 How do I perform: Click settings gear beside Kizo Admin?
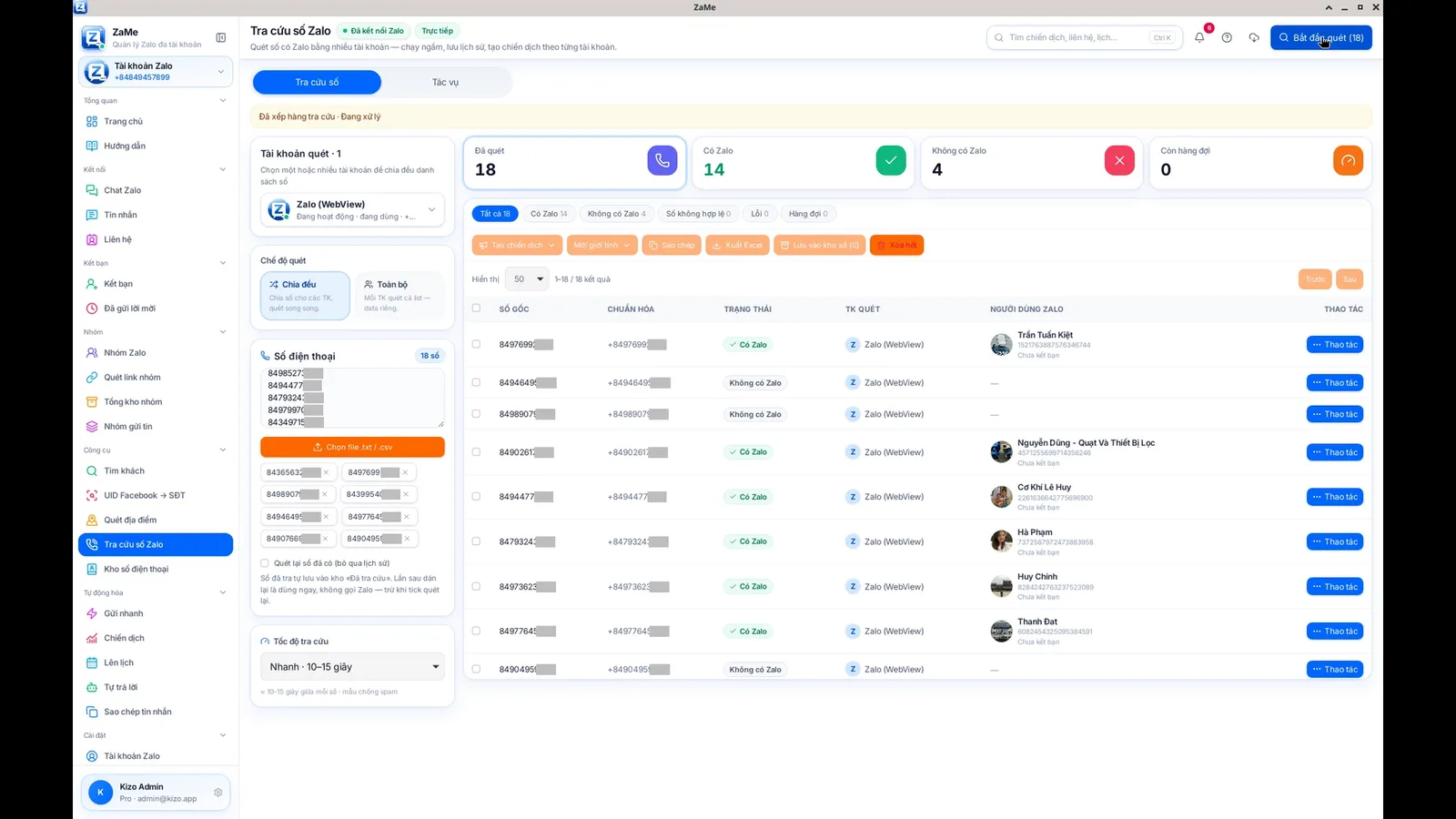(218, 793)
